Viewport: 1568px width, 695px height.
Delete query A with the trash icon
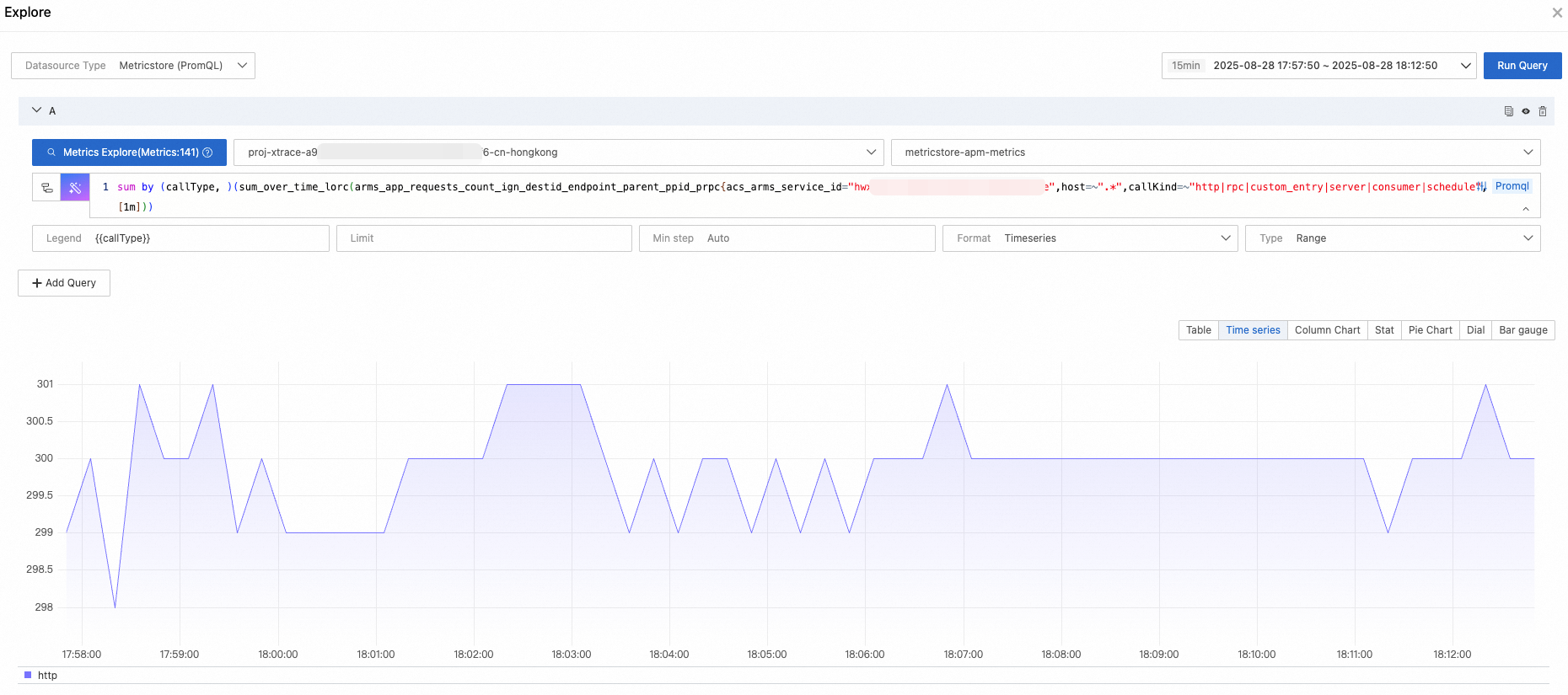[x=1543, y=111]
